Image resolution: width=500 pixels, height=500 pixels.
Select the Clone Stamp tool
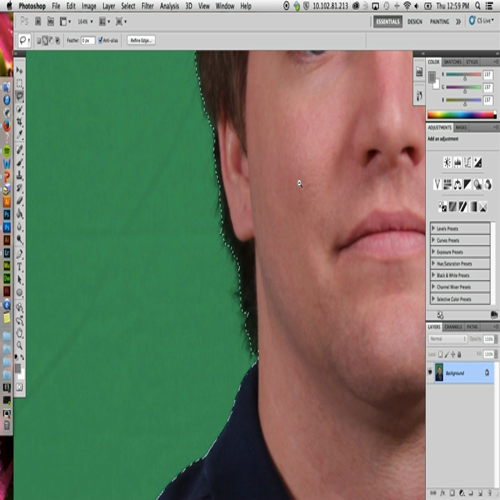click(19, 175)
